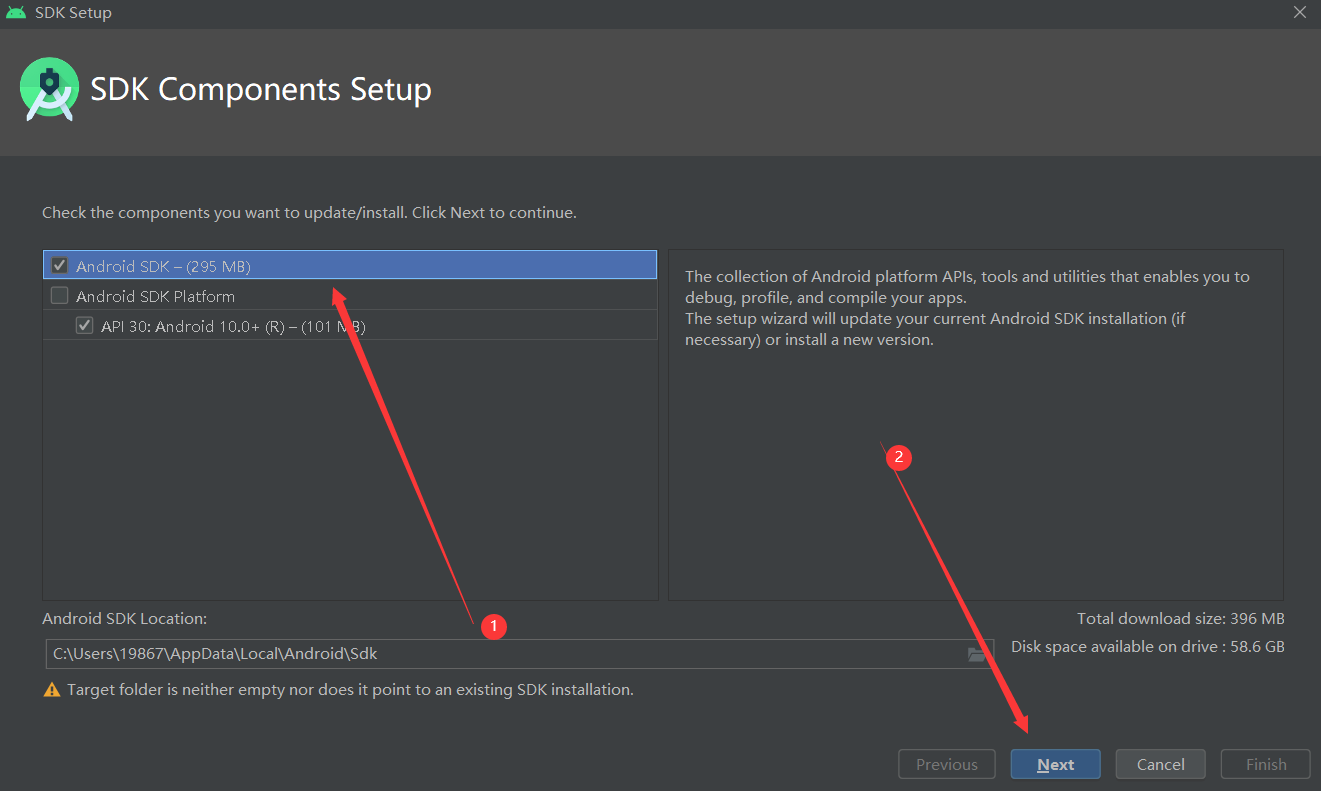Click the Android icon in title bar
Image resolution: width=1321 pixels, height=791 pixels.
click(x=16, y=13)
